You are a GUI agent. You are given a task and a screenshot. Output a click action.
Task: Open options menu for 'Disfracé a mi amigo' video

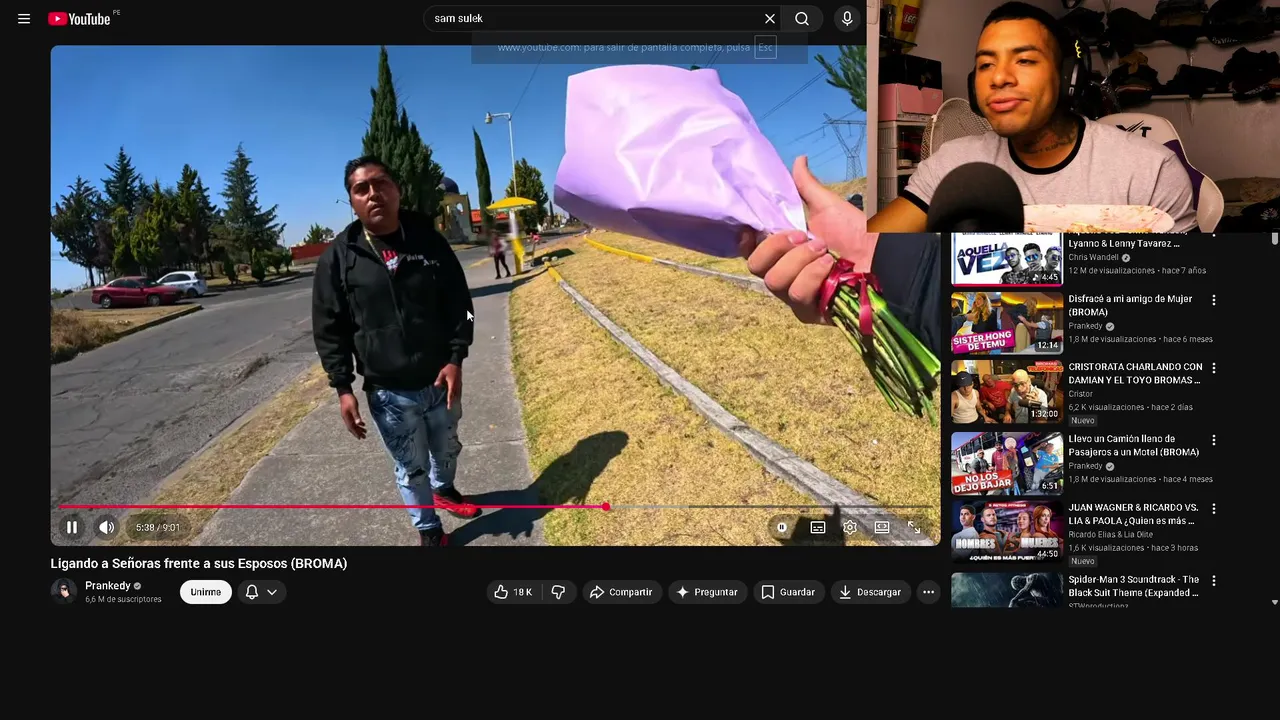[1214, 300]
